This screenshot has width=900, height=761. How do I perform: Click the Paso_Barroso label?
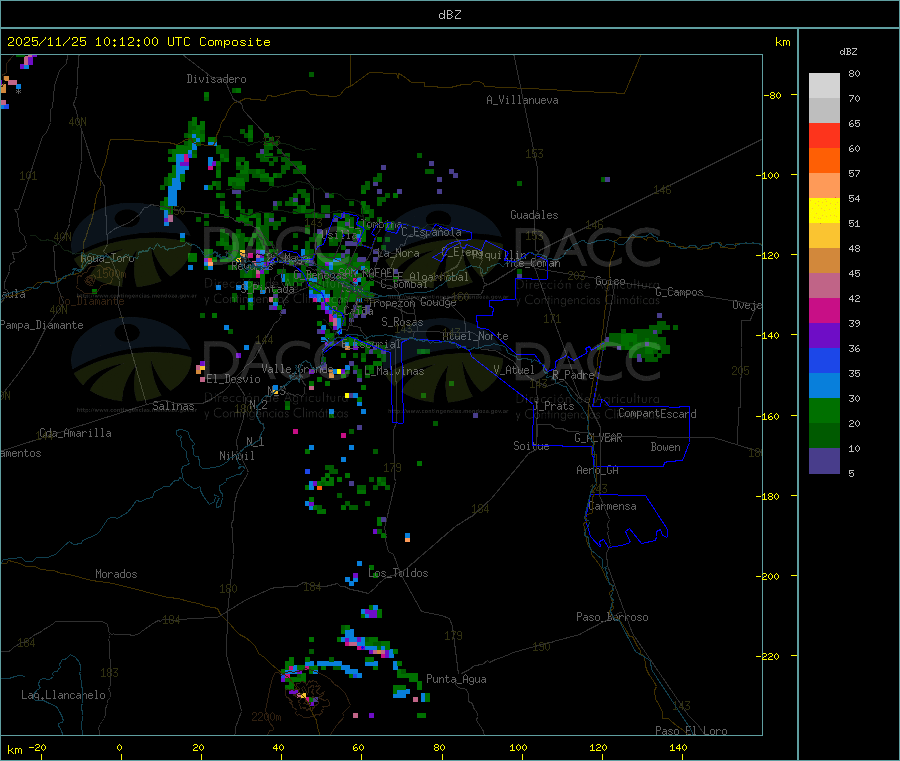pos(612,617)
